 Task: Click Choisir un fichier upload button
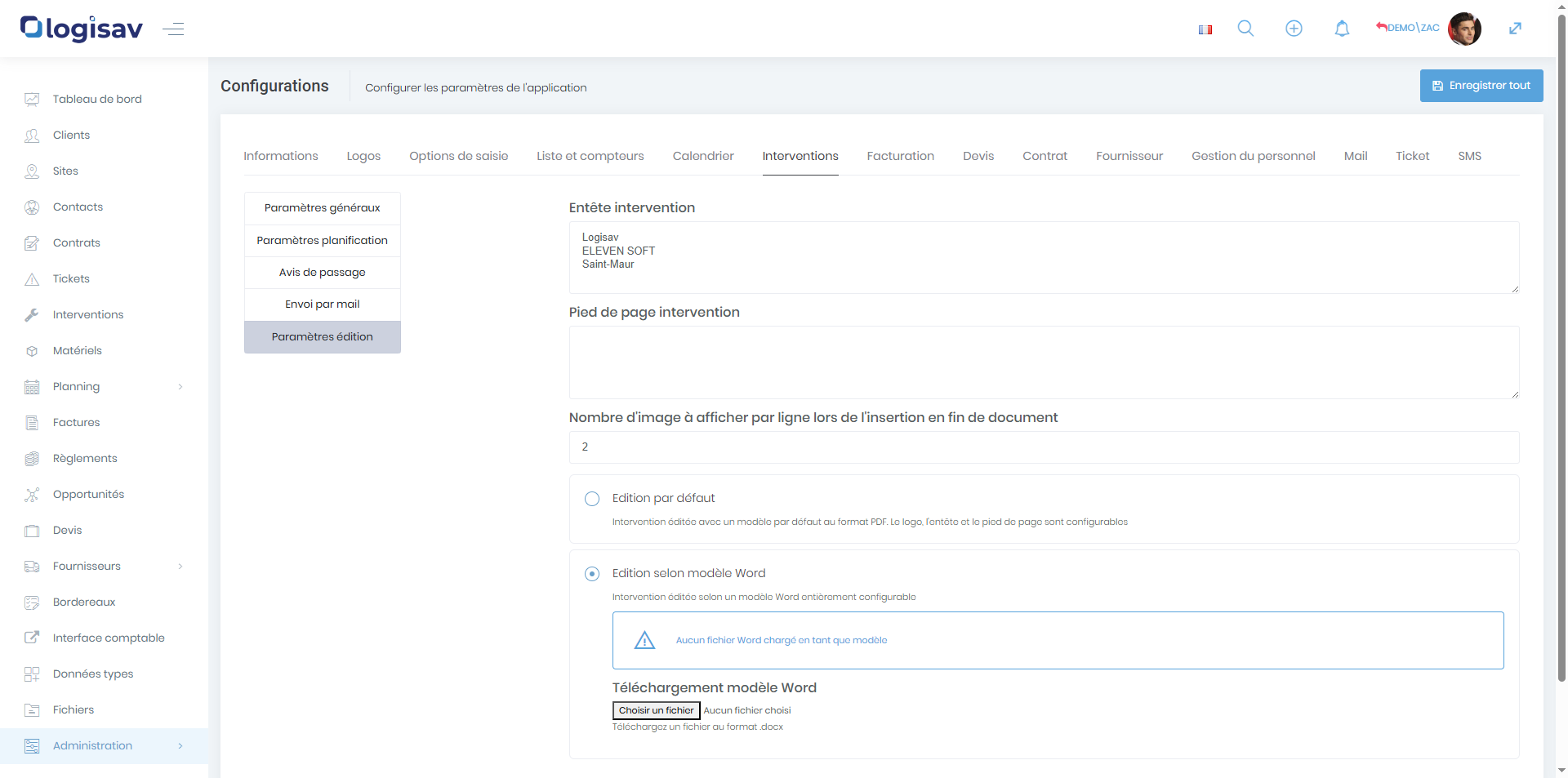click(656, 710)
